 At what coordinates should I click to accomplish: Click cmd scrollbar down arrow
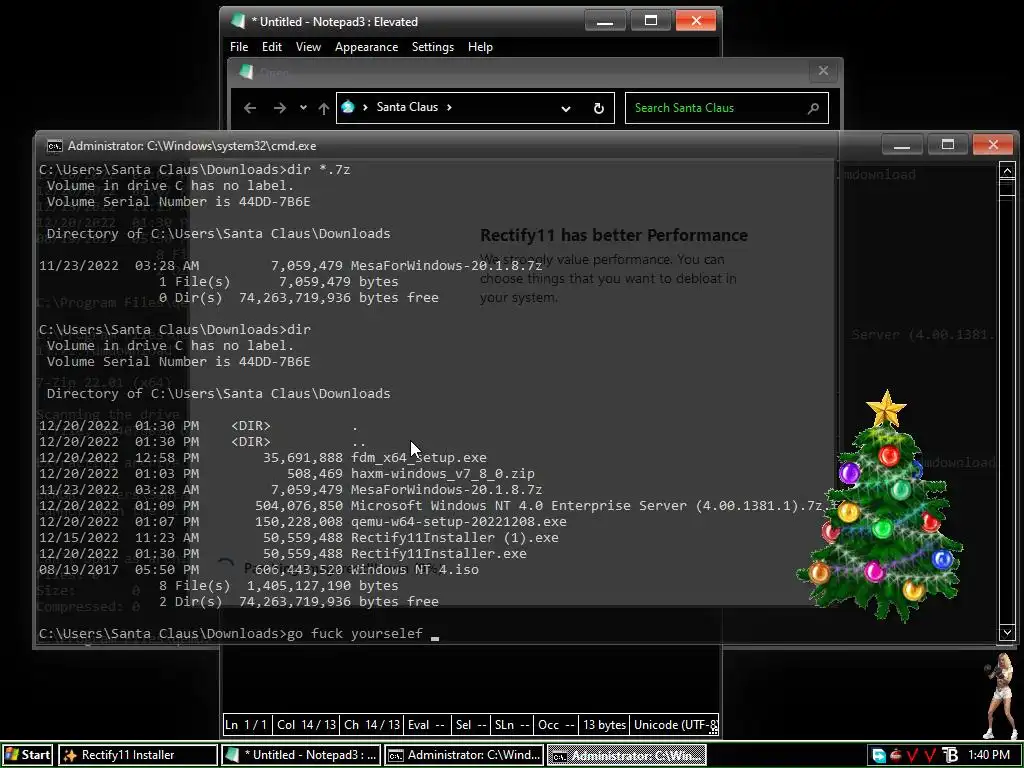point(1006,632)
